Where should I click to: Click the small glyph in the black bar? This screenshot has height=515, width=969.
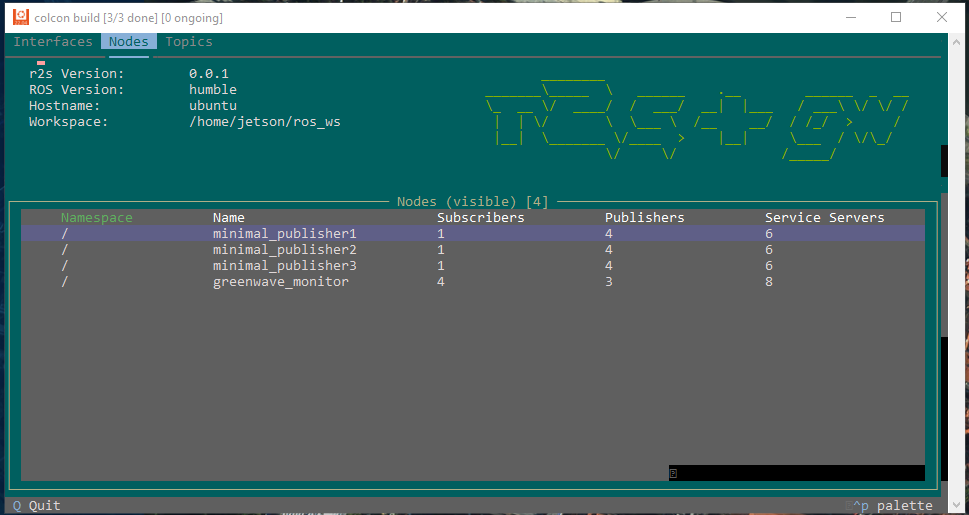[x=674, y=473]
